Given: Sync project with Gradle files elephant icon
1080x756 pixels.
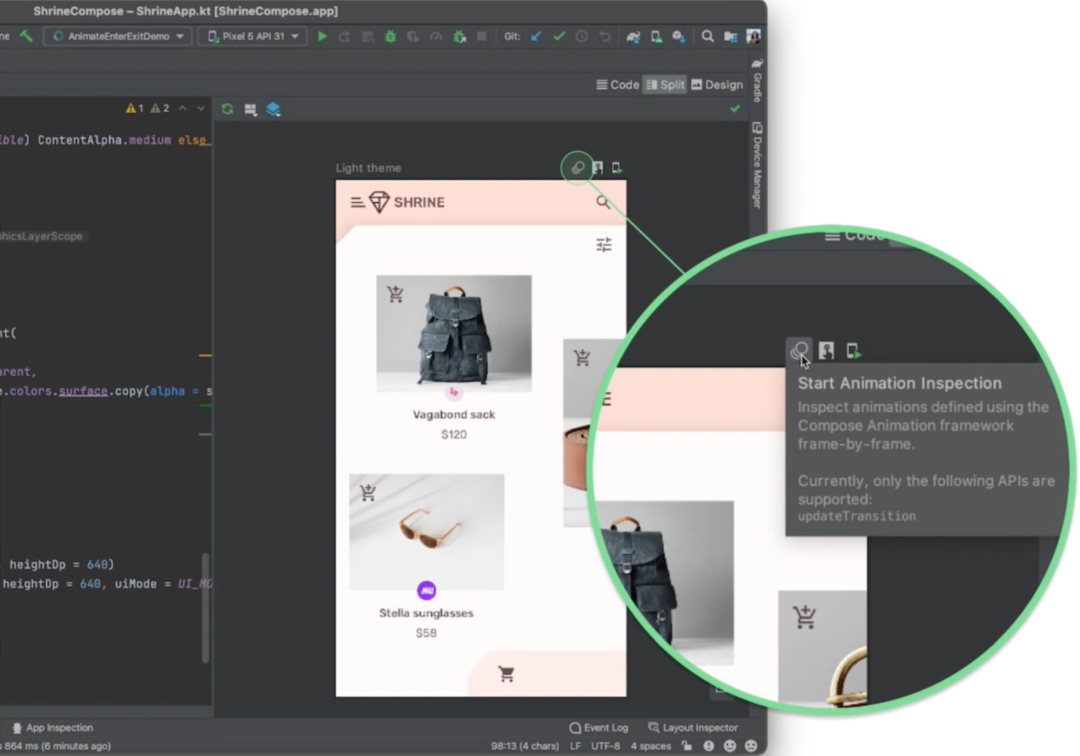Looking at the screenshot, I should click(x=633, y=36).
